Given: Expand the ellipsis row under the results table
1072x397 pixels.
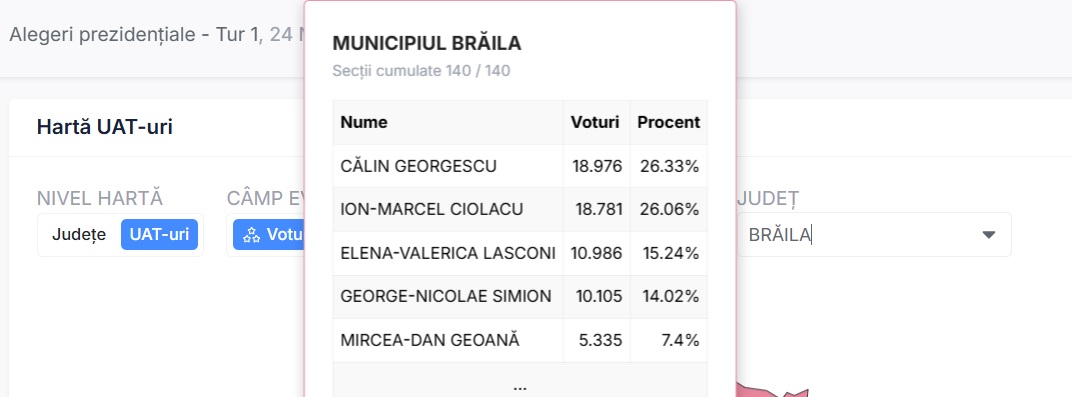Looking at the screenshot, I should (x=520, y=385).
